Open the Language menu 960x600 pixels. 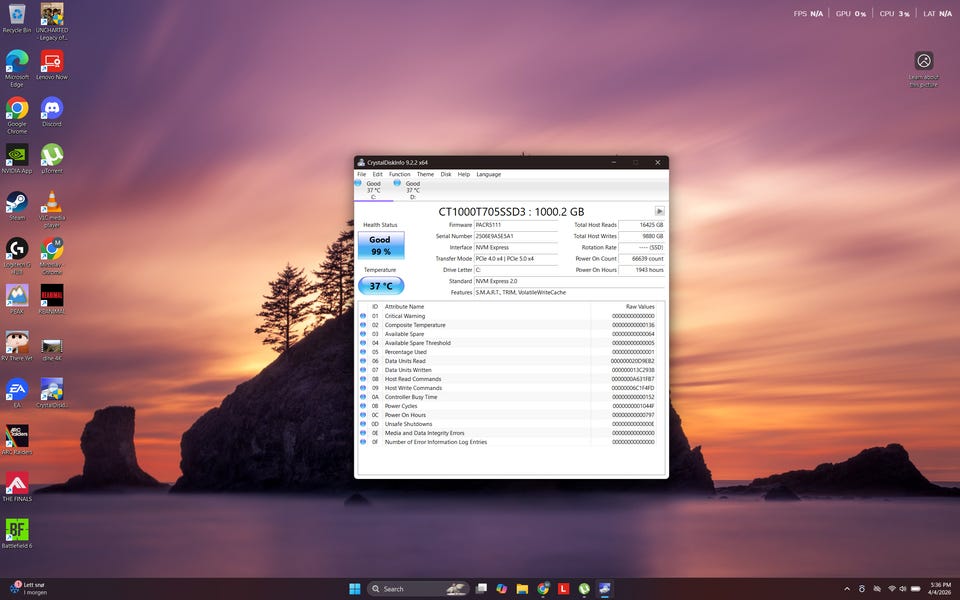click(488, 174)
